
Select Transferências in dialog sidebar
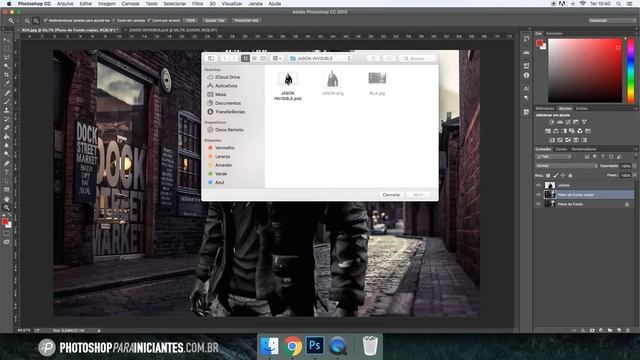point(226,112)
